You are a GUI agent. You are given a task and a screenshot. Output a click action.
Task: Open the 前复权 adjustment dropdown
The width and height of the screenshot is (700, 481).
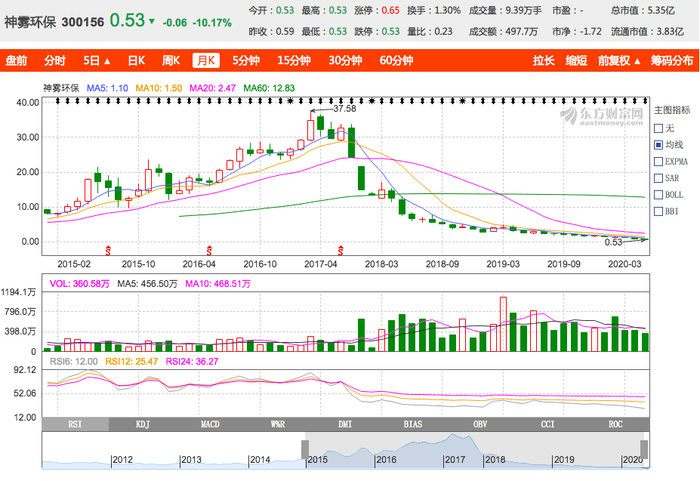(x=619, y=60)
